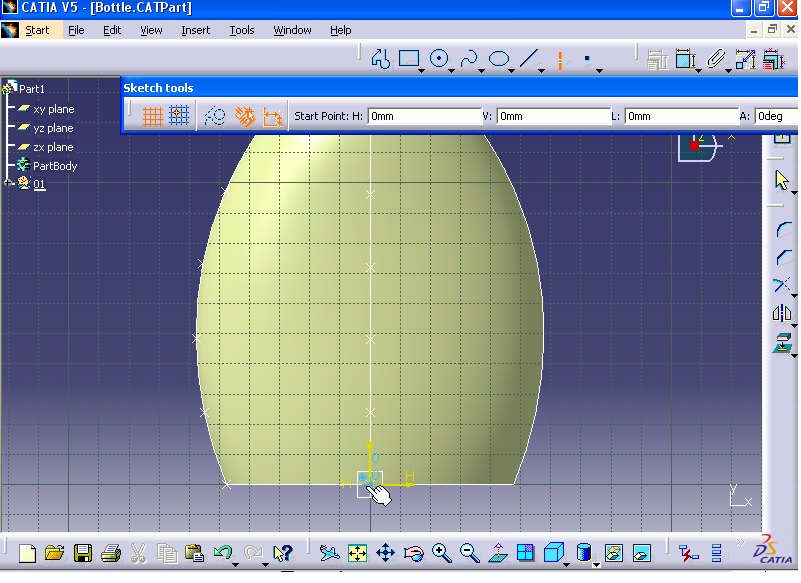The height and width of the screenshot is (583, 801).
Task: Open the Edit menu
Action: tap(112, 30)
